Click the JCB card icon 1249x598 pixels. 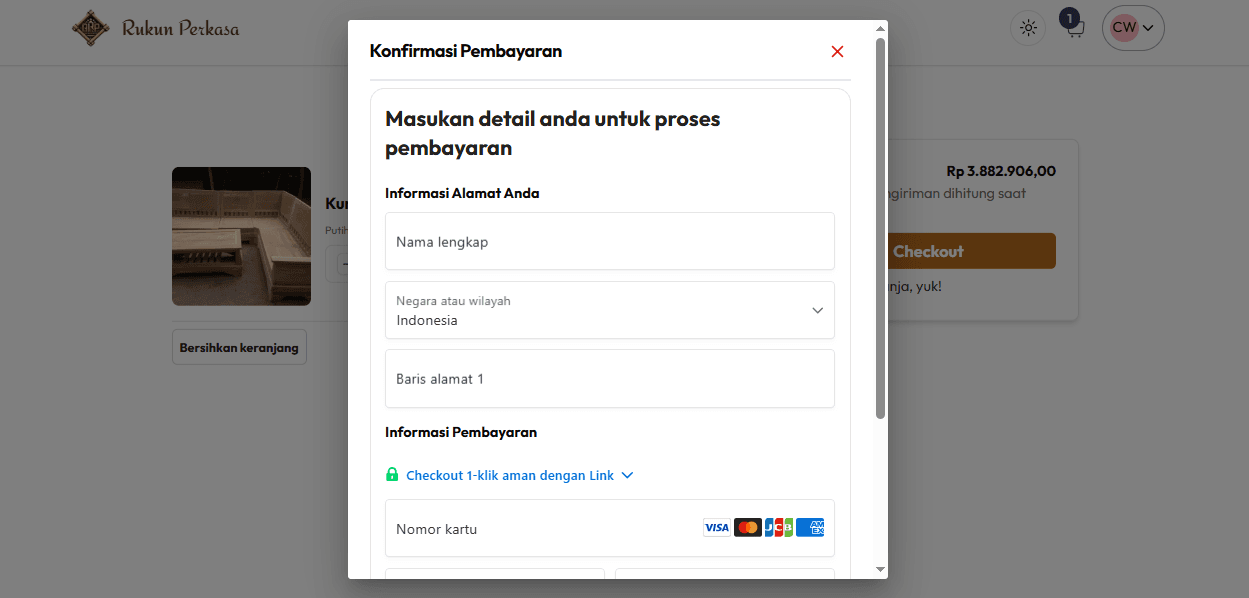(779, 528)
